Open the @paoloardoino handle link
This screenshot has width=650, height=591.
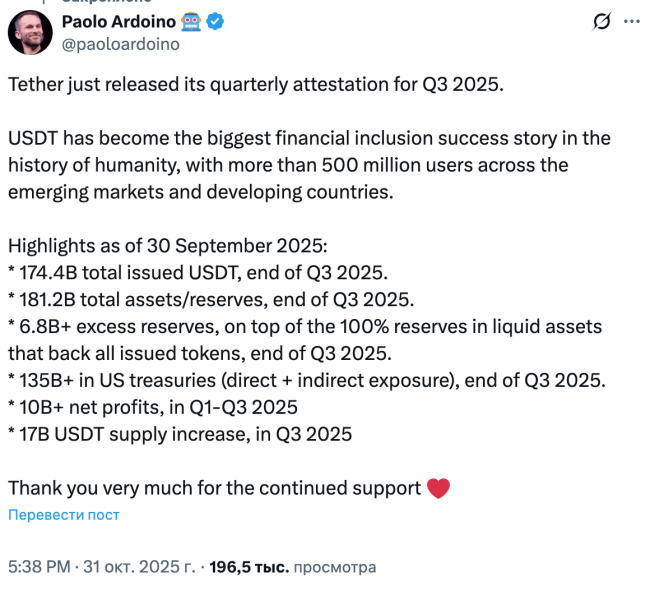tap(120, 44)
